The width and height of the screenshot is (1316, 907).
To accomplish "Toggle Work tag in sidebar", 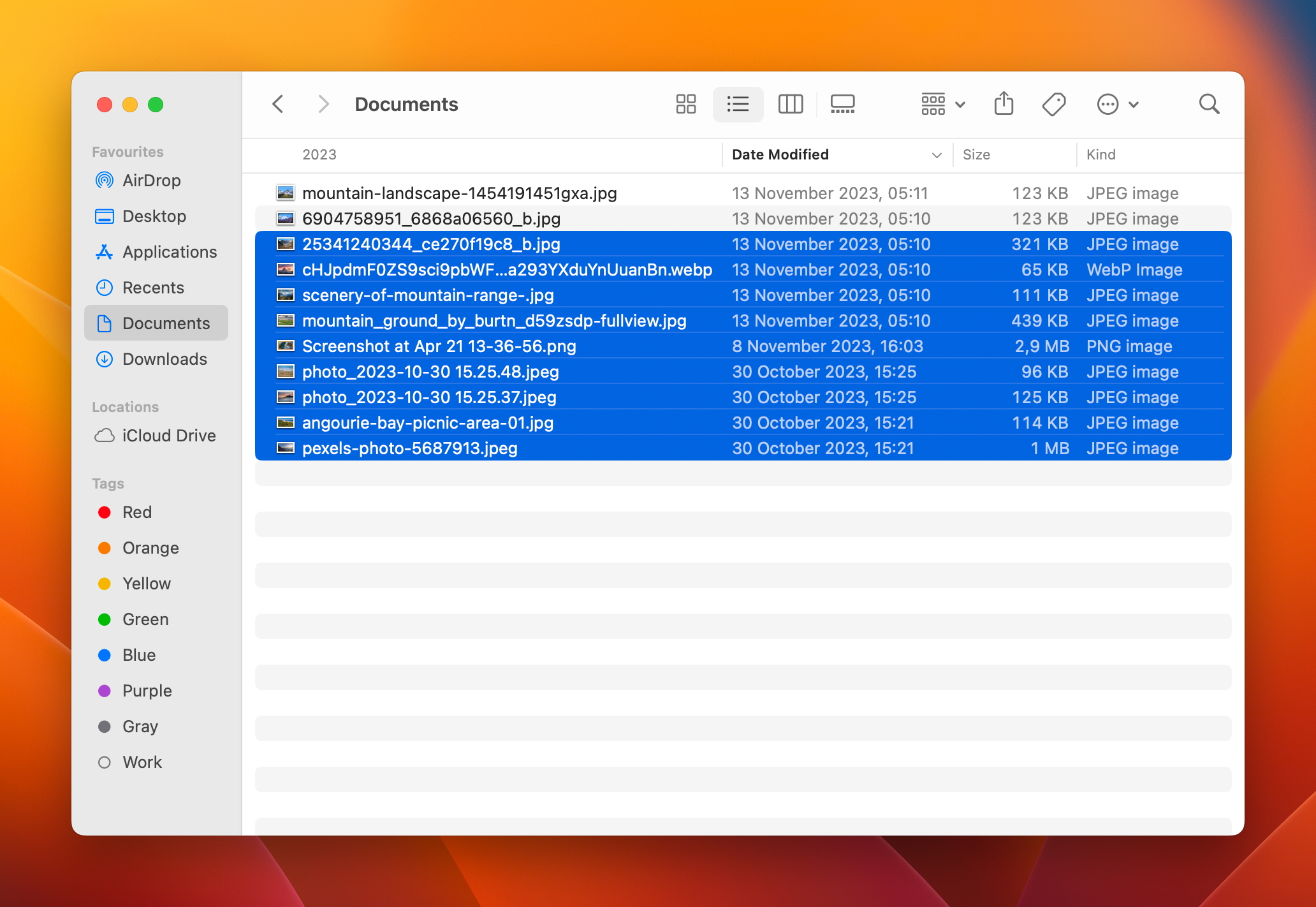I will point(143,761).
